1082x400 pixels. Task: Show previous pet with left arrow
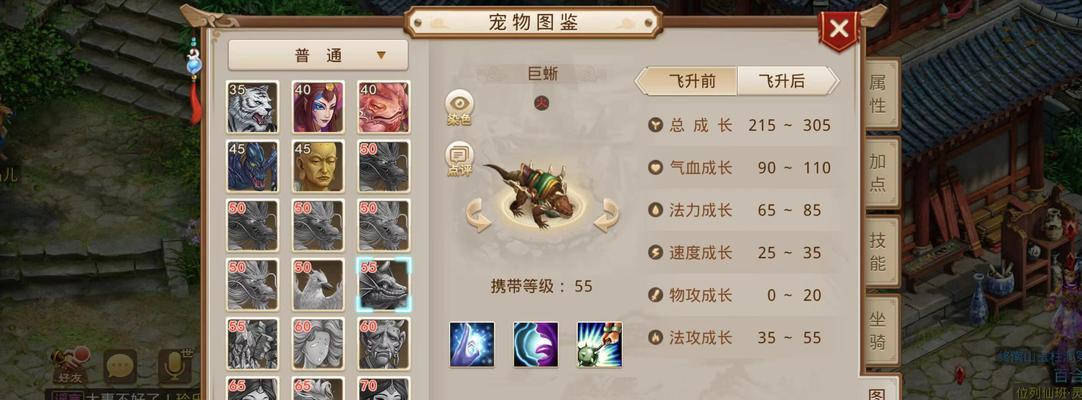coord(478,215)
